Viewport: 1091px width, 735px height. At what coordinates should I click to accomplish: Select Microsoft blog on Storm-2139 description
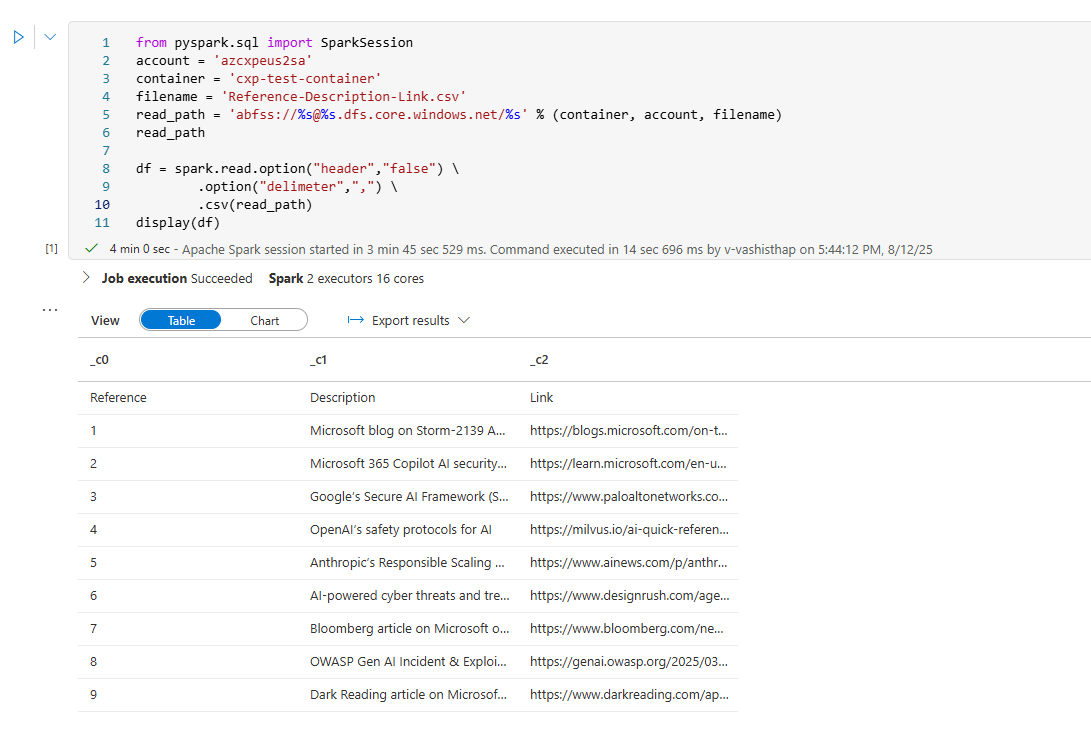point(408,431)
